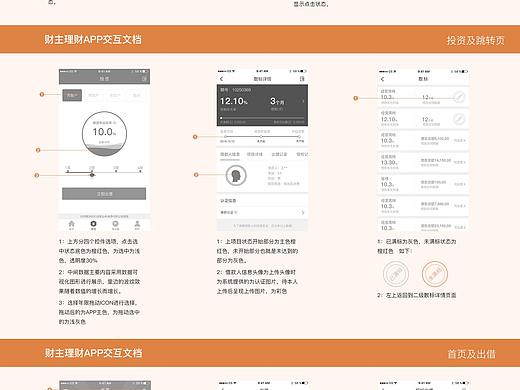520x390 pixels.
Task: Tap the back arrow in the right list mockup
Action: (382, 79)
